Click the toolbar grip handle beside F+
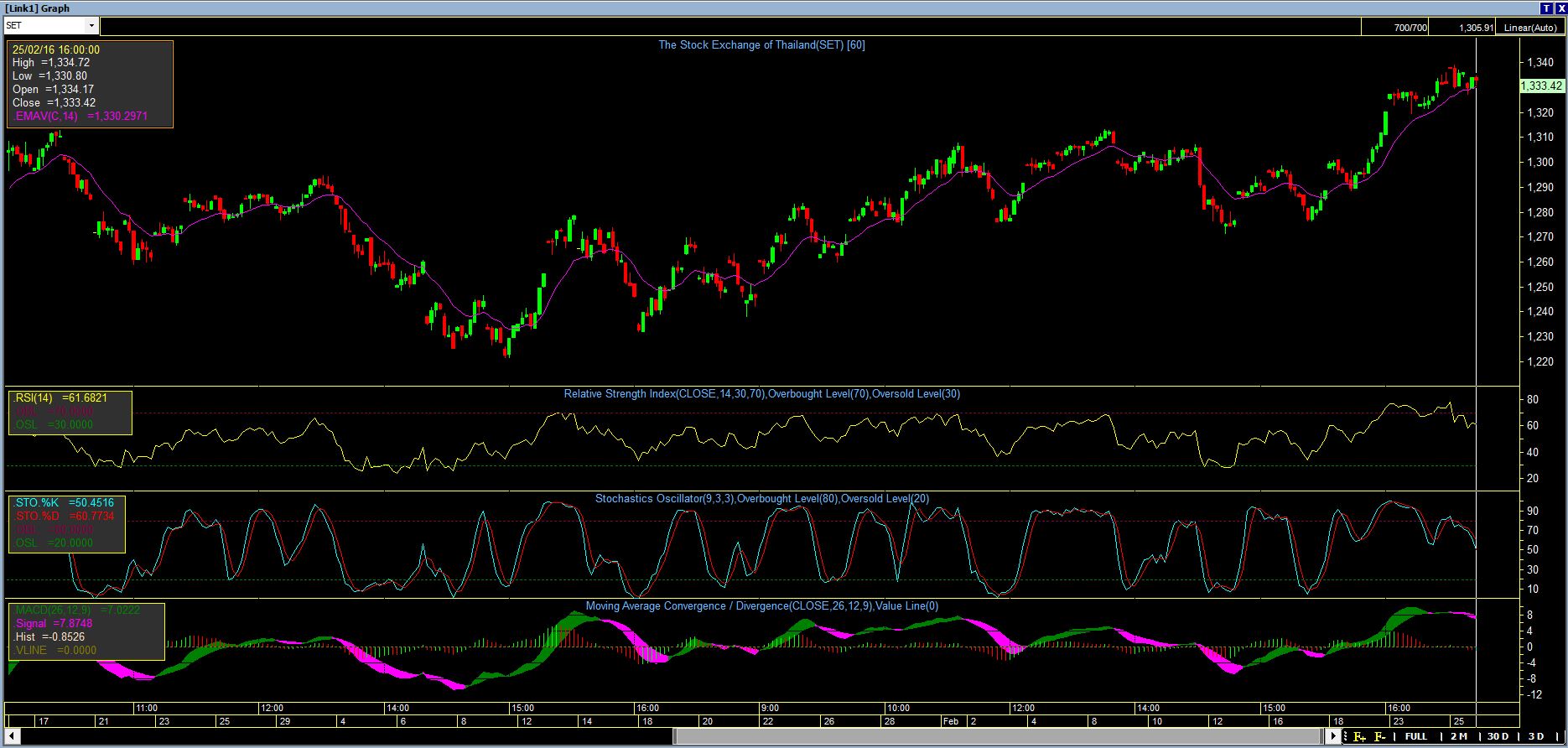The width and height of the screenshot is (1568, 748). [1346, 737]
